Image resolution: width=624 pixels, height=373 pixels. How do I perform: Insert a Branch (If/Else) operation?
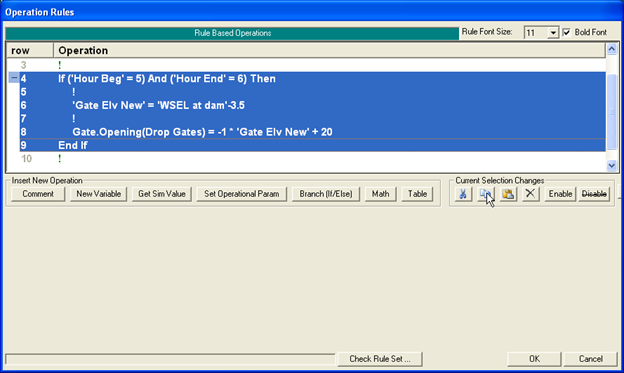pyautogui.click(x=326, y=194)
